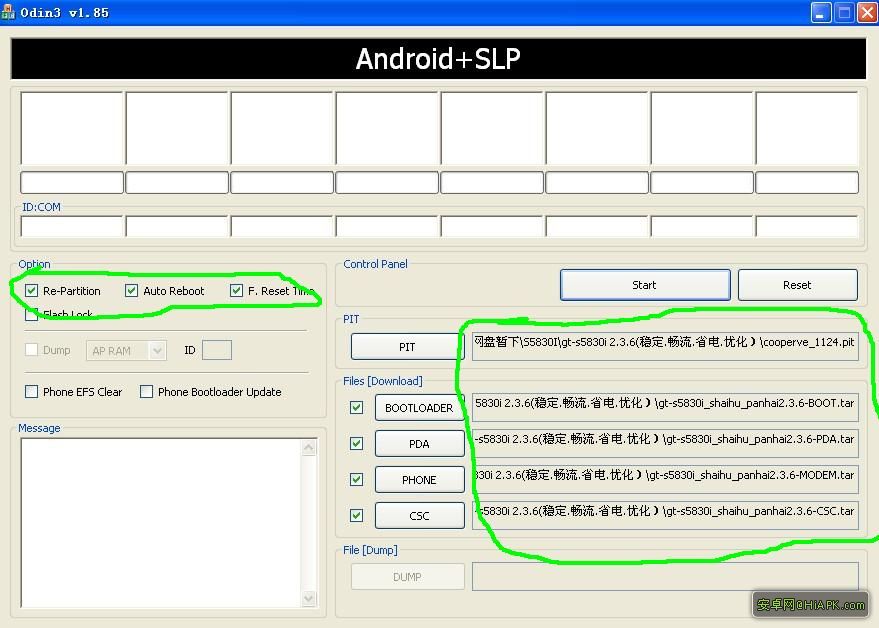The width and height of the screenshot is (879, 628).
Task: Click the last ID:COM port field
Action: 807,226
